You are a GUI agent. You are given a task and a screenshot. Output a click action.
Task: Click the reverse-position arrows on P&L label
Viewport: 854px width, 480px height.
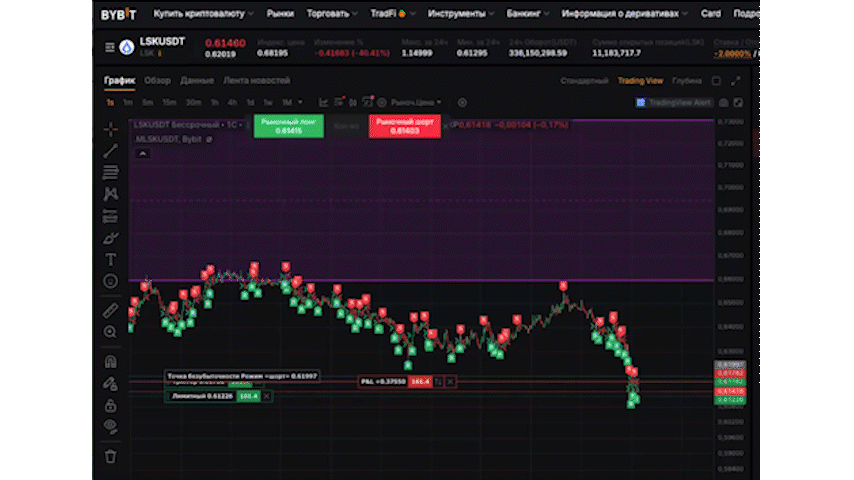pyautogui.click(x=438, y=382)
